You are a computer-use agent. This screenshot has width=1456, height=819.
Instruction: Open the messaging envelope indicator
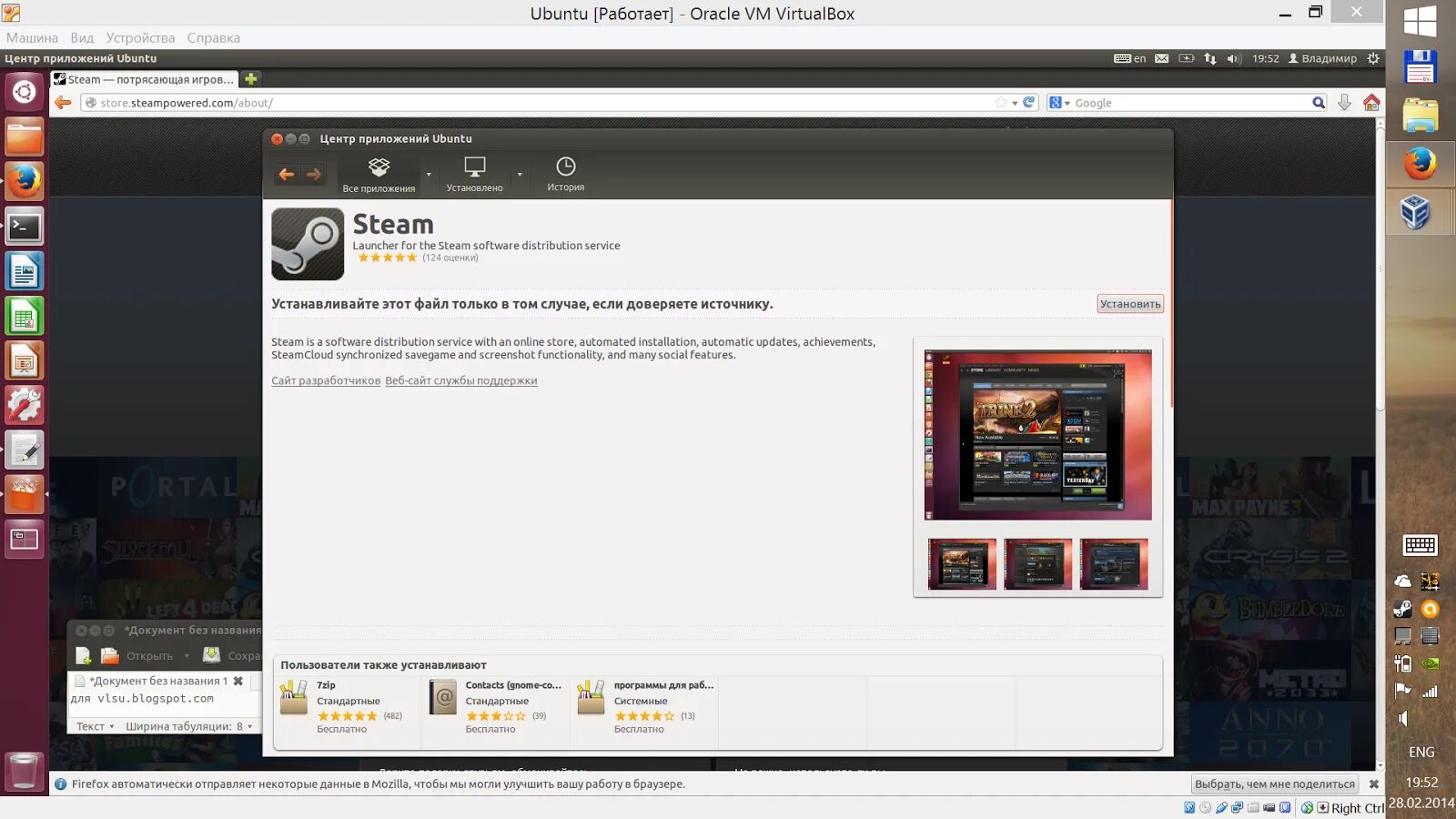click(1162, 58)
